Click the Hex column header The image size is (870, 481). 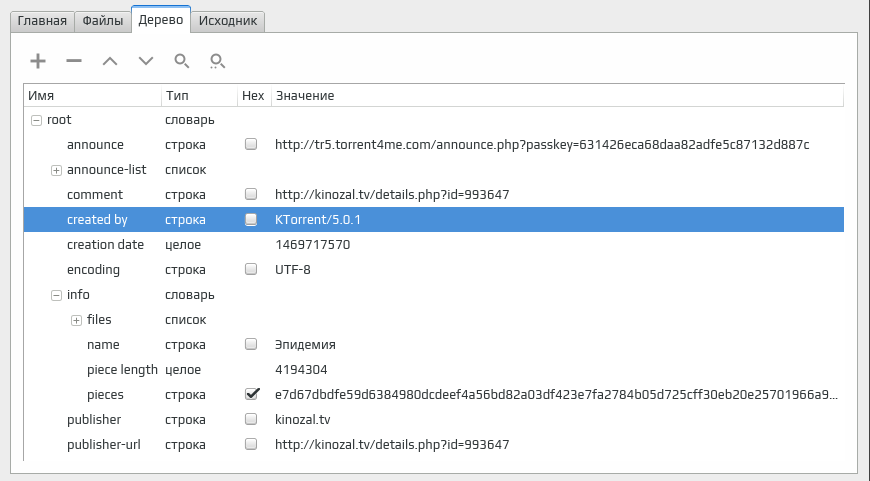click(x=254, y=95)
